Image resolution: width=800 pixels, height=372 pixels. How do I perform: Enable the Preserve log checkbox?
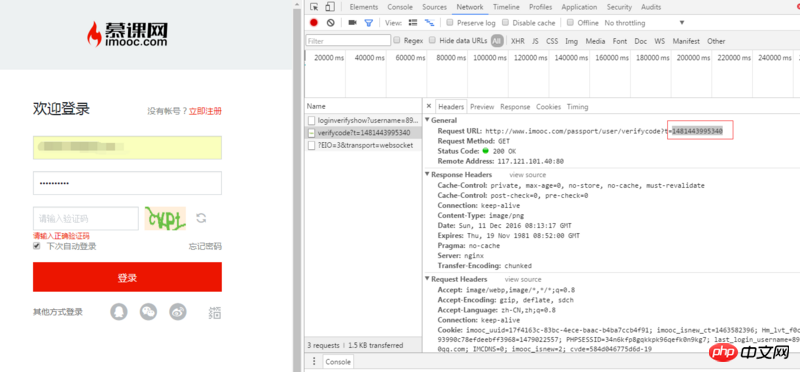(x=449, y=22)
